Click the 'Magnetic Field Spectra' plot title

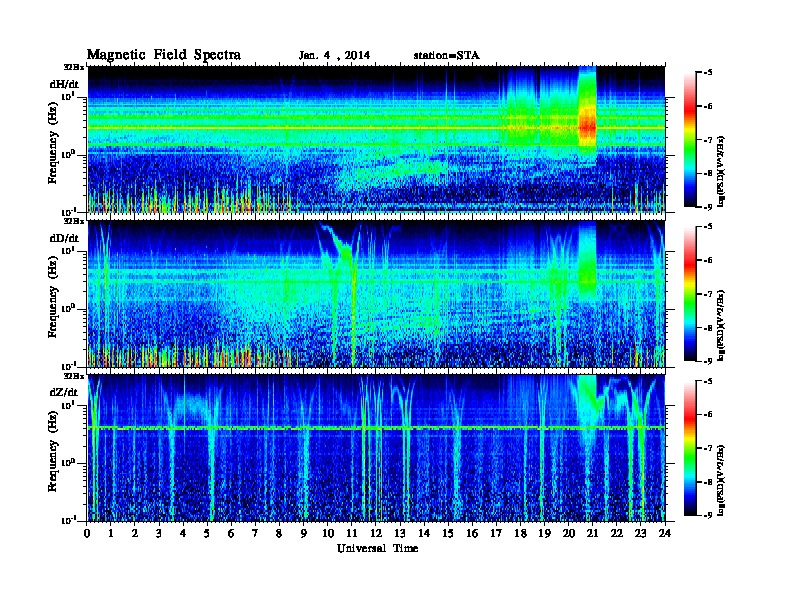click(x=164, y=55)
